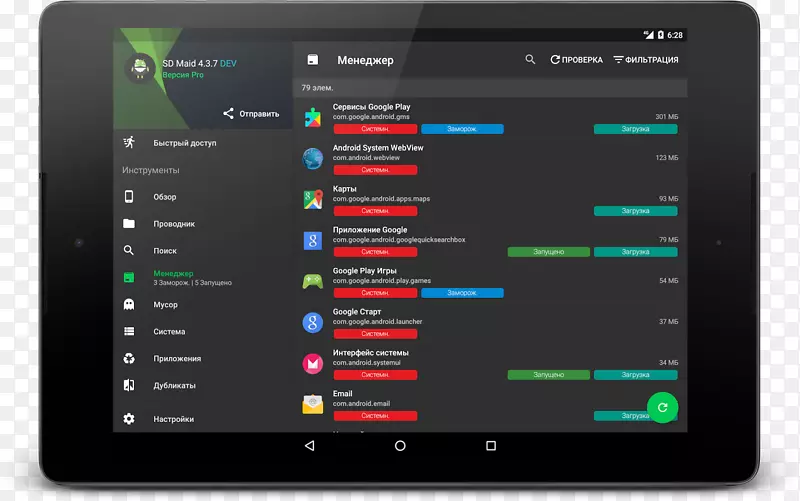Click the Менеджер toolbar app-box icon
The image size is (800, 501).
(x=313, y=60)
